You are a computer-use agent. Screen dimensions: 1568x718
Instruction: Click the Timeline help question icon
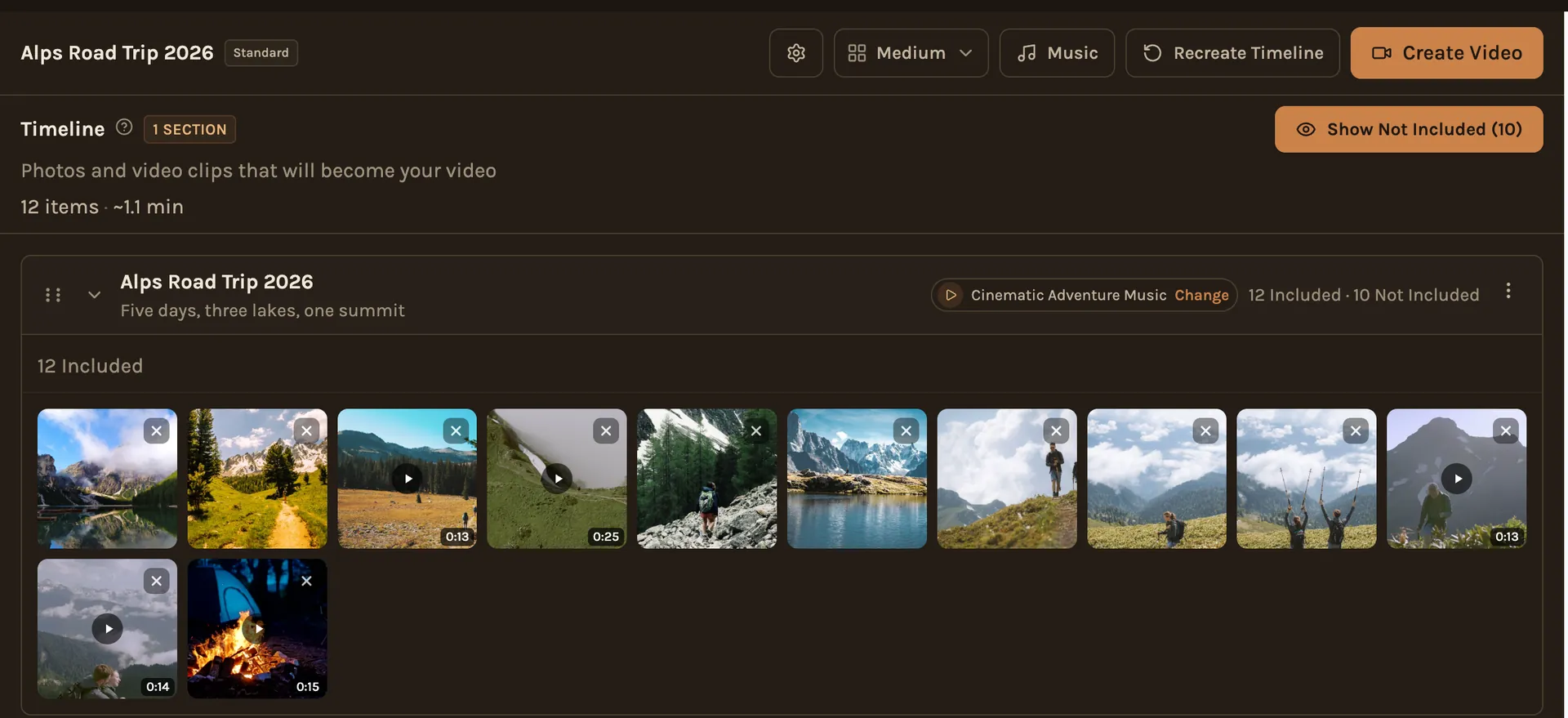point(124,127)
